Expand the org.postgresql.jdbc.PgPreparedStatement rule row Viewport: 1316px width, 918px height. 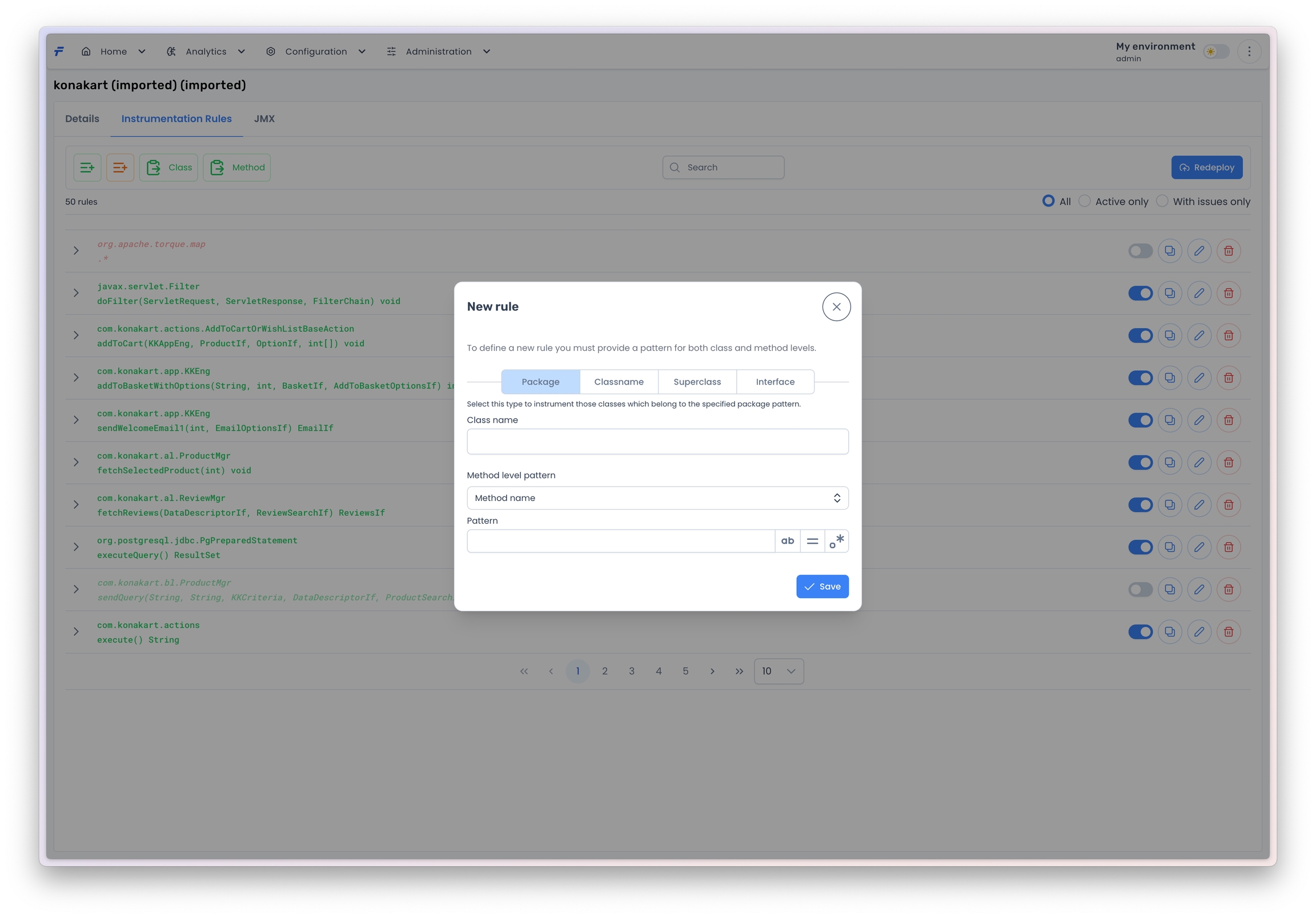pos(75,547)
